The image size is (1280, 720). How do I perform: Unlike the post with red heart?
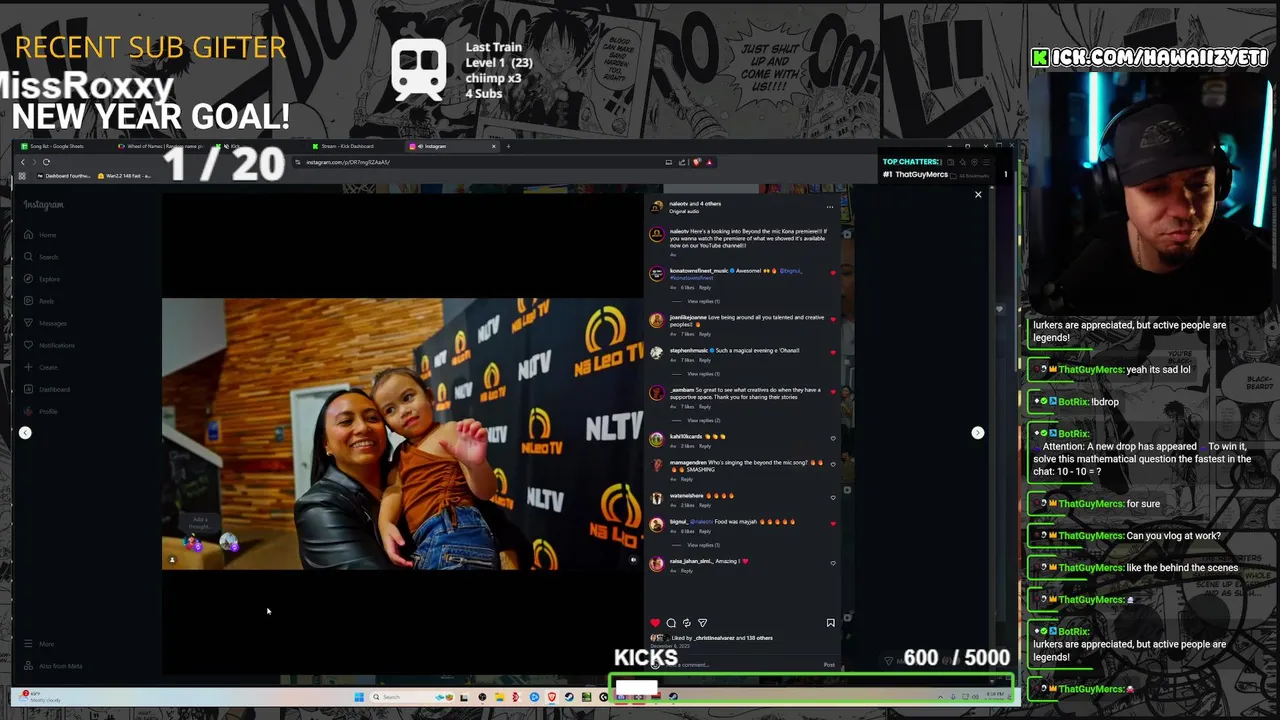655,623
